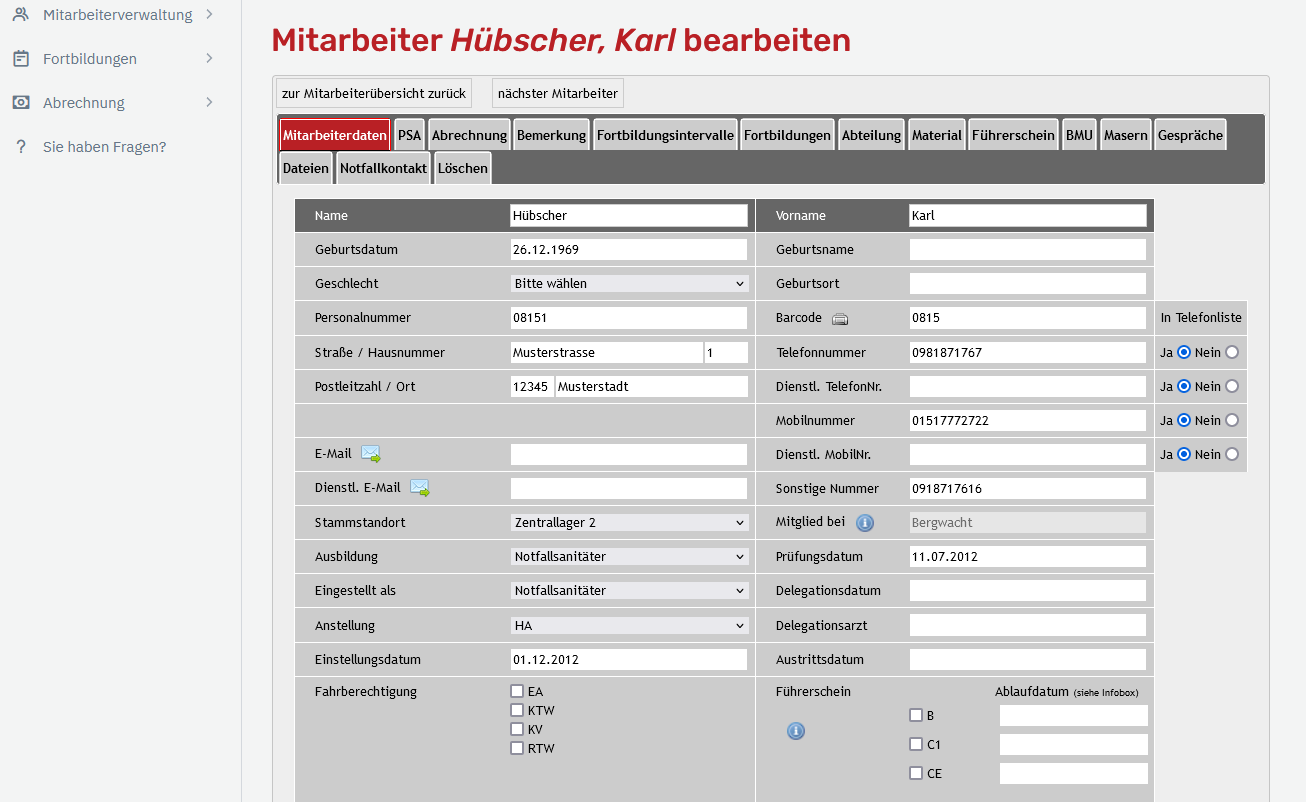Select Nein for Dienstl. MobilNr. in Telefonliste
The image size is (1306, 802).
click(x=1232, y=454)
